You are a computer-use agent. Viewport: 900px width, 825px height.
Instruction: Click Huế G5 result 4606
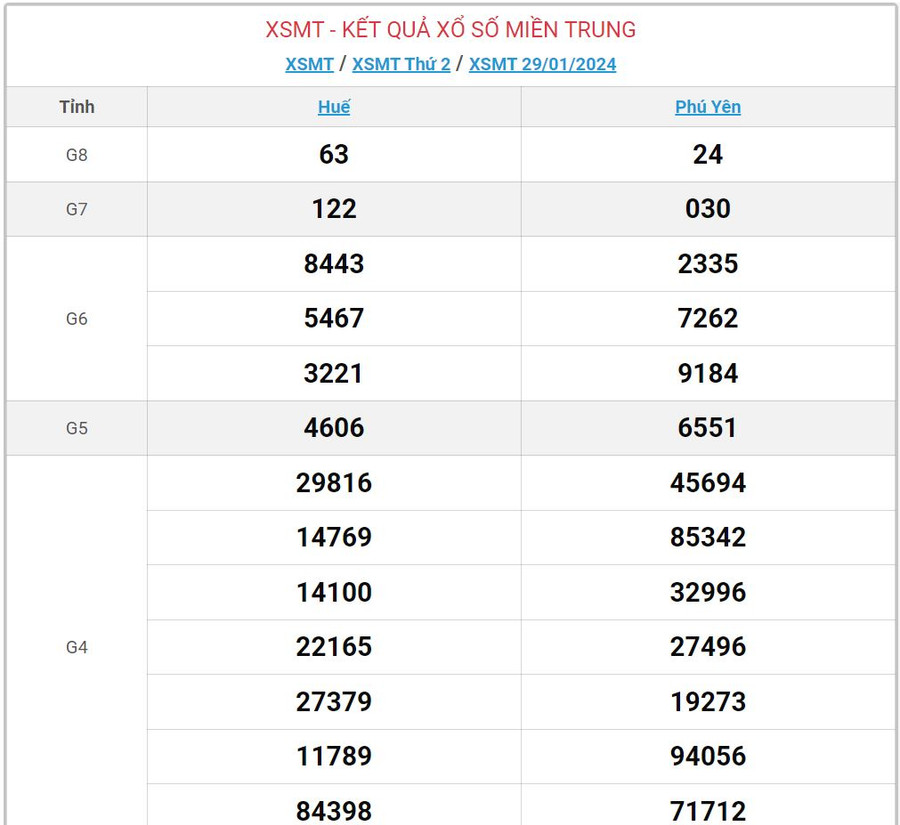pos(334,428)
